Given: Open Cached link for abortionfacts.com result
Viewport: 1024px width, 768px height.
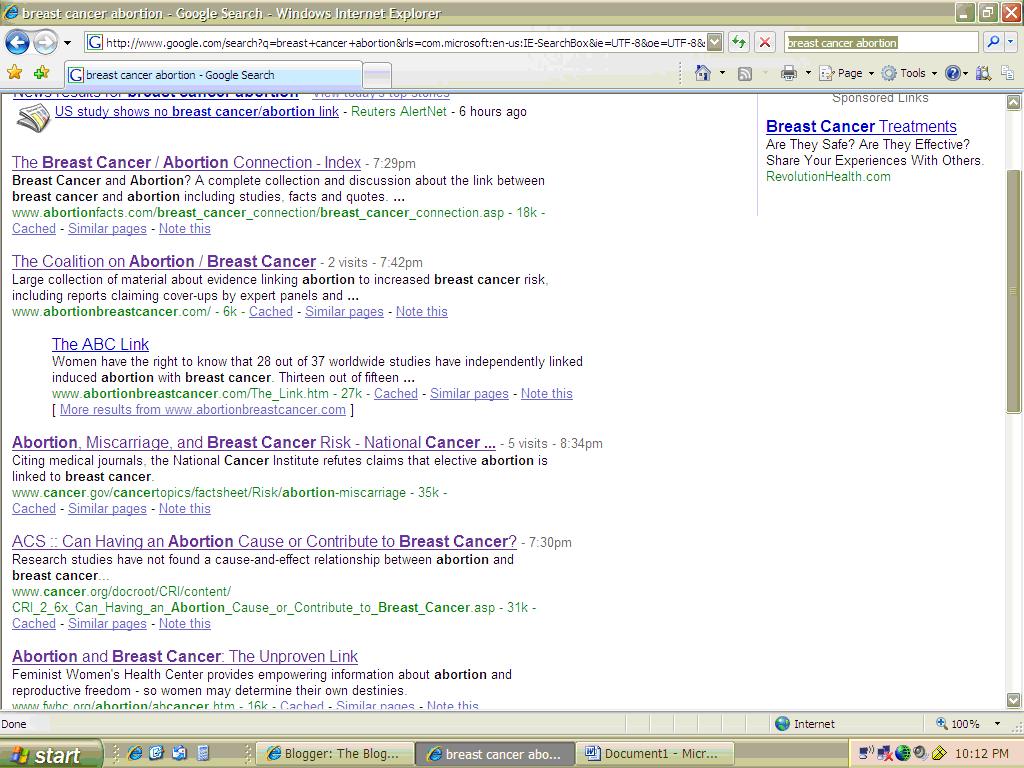Looking at the screenshot, I should coord(34,229).
